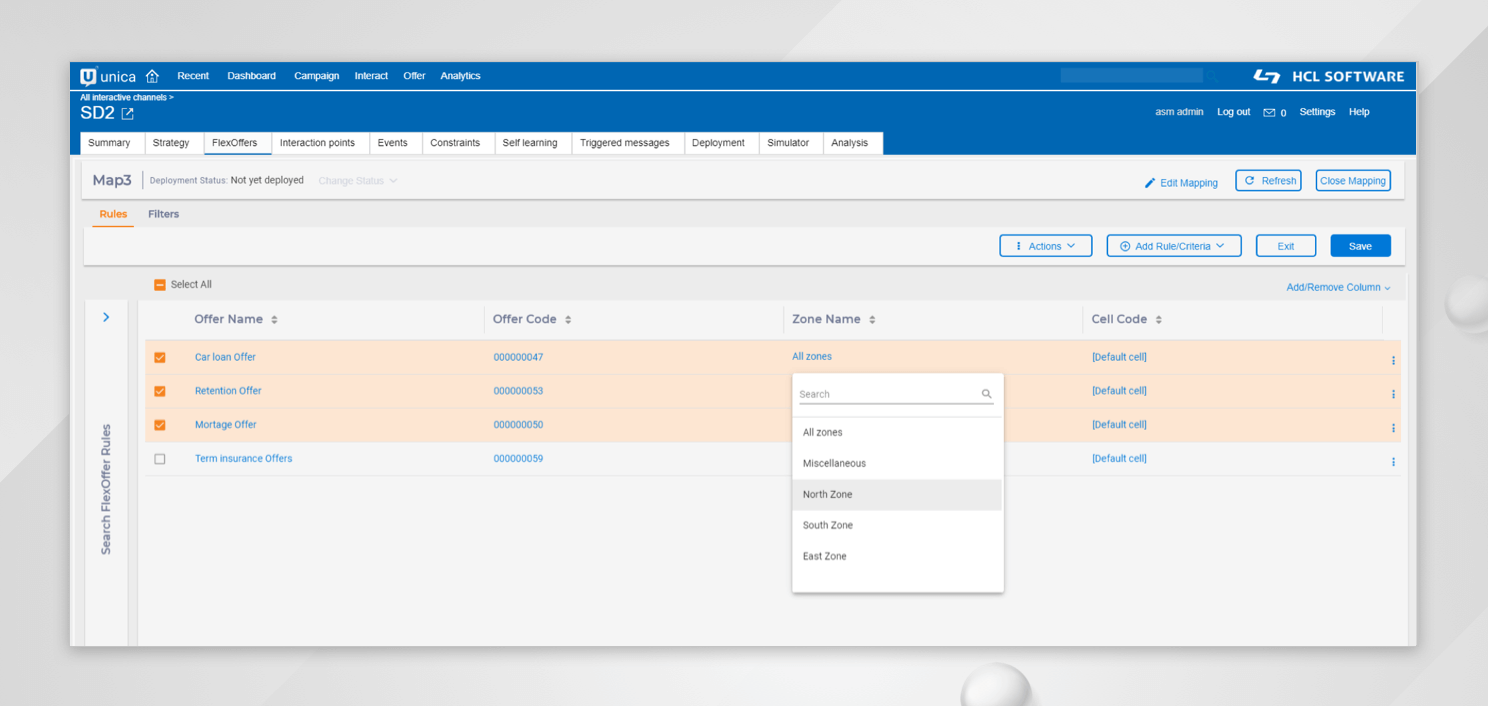Expand Add Rule/Criteria dropdown
The height and width of the screenshot is (706, 1488).
tap(1173, 246)
